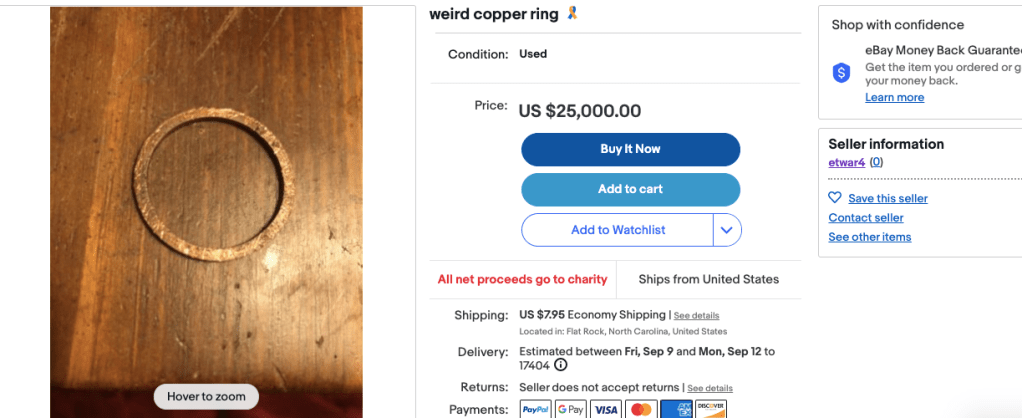1022x418 pixels.
Task: Click the Add to Watchlist button
Action: [x=617, y=230]
